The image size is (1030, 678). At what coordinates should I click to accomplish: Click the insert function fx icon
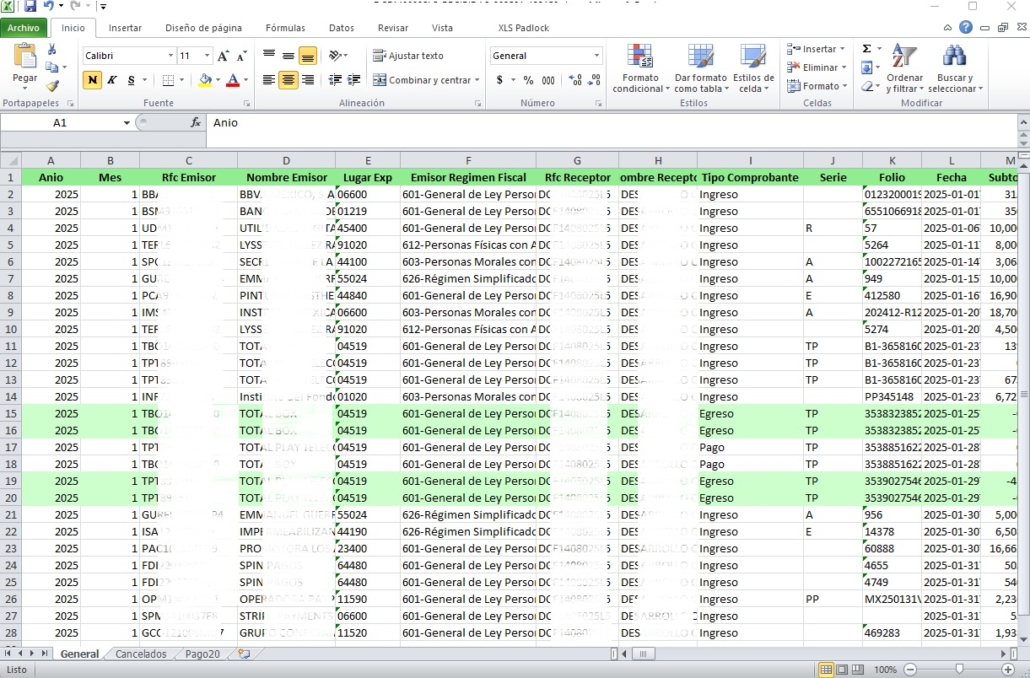pos(196,123)
